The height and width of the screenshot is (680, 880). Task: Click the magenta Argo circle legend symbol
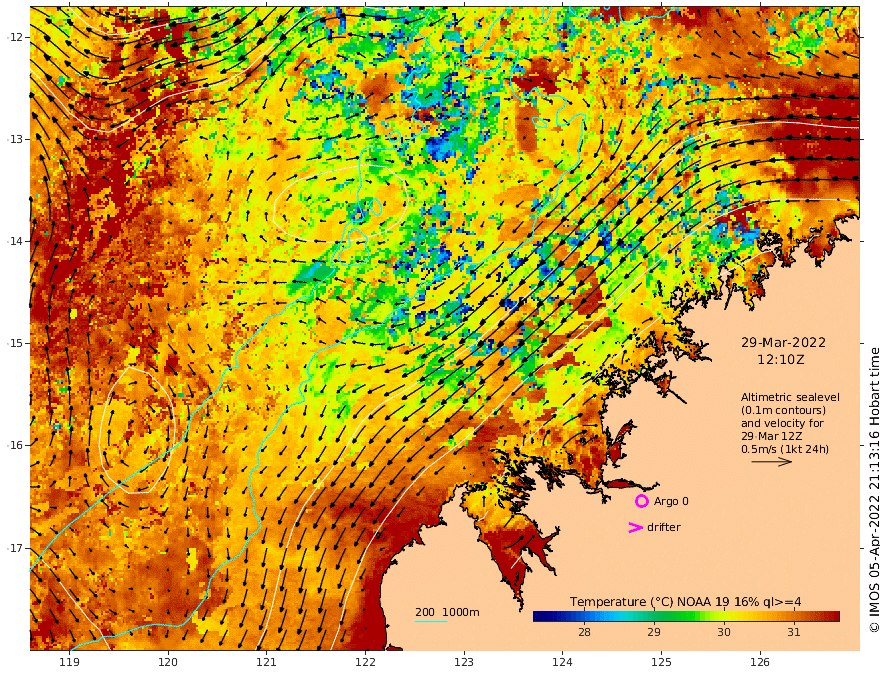point(641,501)
